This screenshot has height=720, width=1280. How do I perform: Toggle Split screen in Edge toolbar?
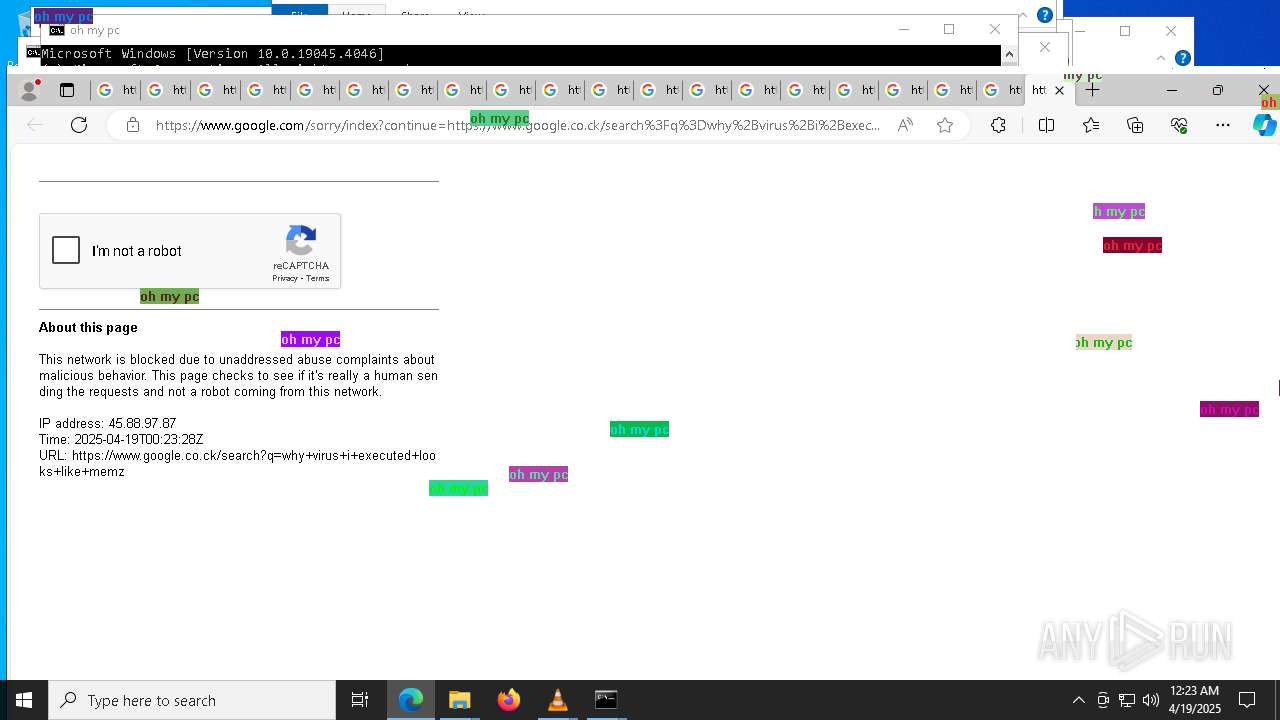coord(1046,125)
